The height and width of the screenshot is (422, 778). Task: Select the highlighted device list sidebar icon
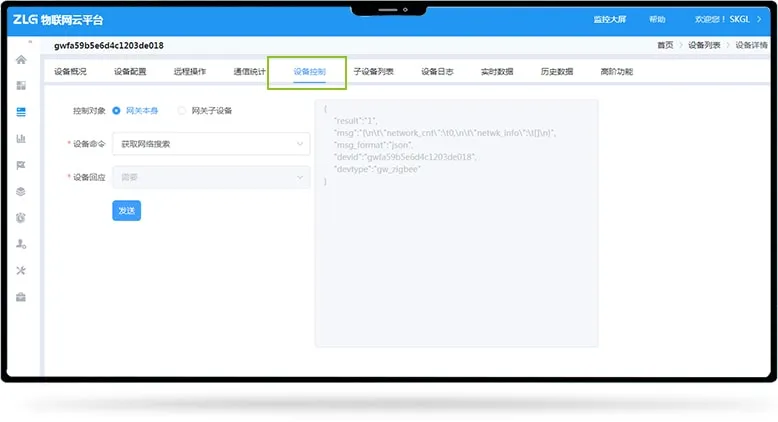click(21, 111)
